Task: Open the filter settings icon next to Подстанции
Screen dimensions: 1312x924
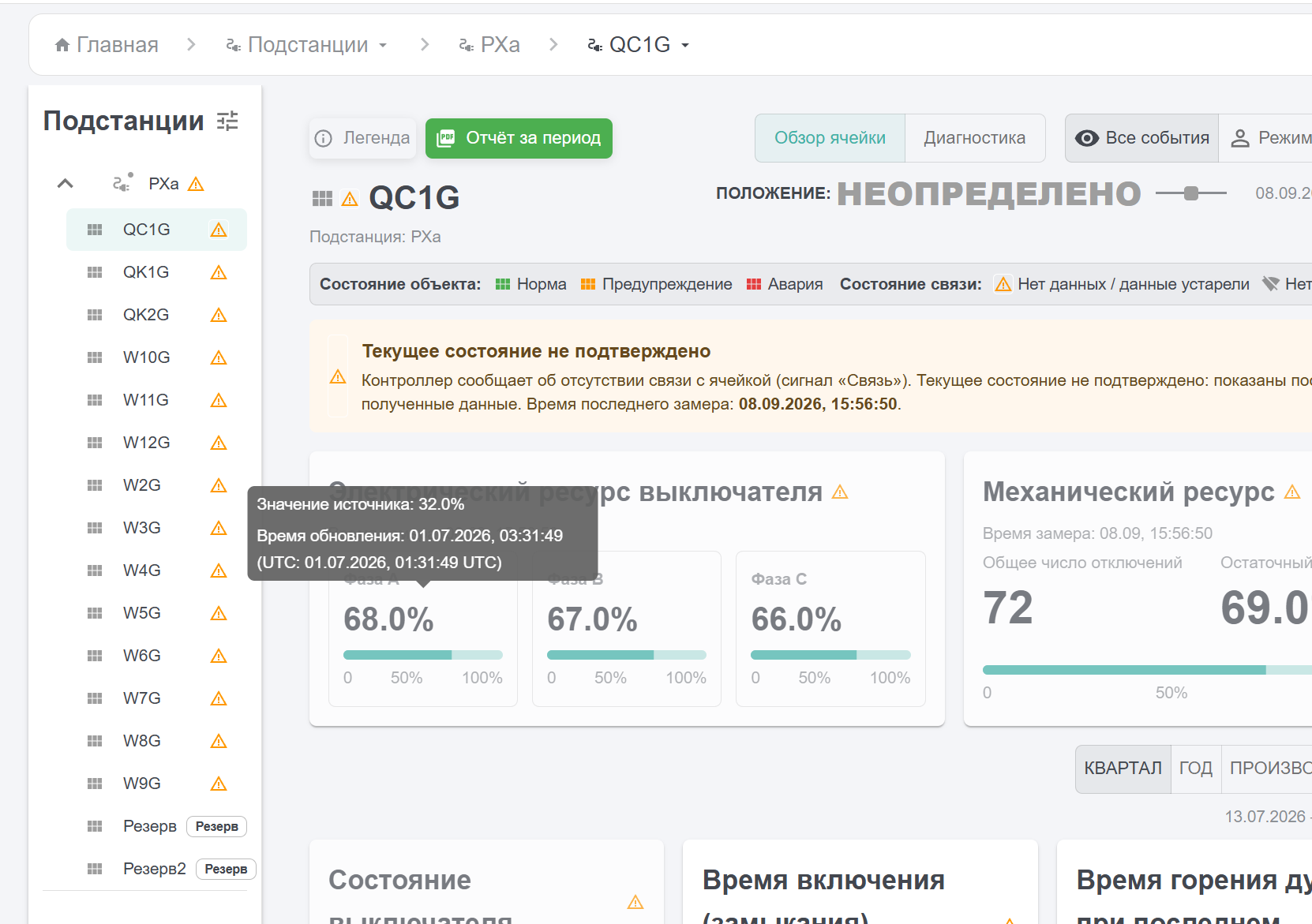Action: click(227, 121)
